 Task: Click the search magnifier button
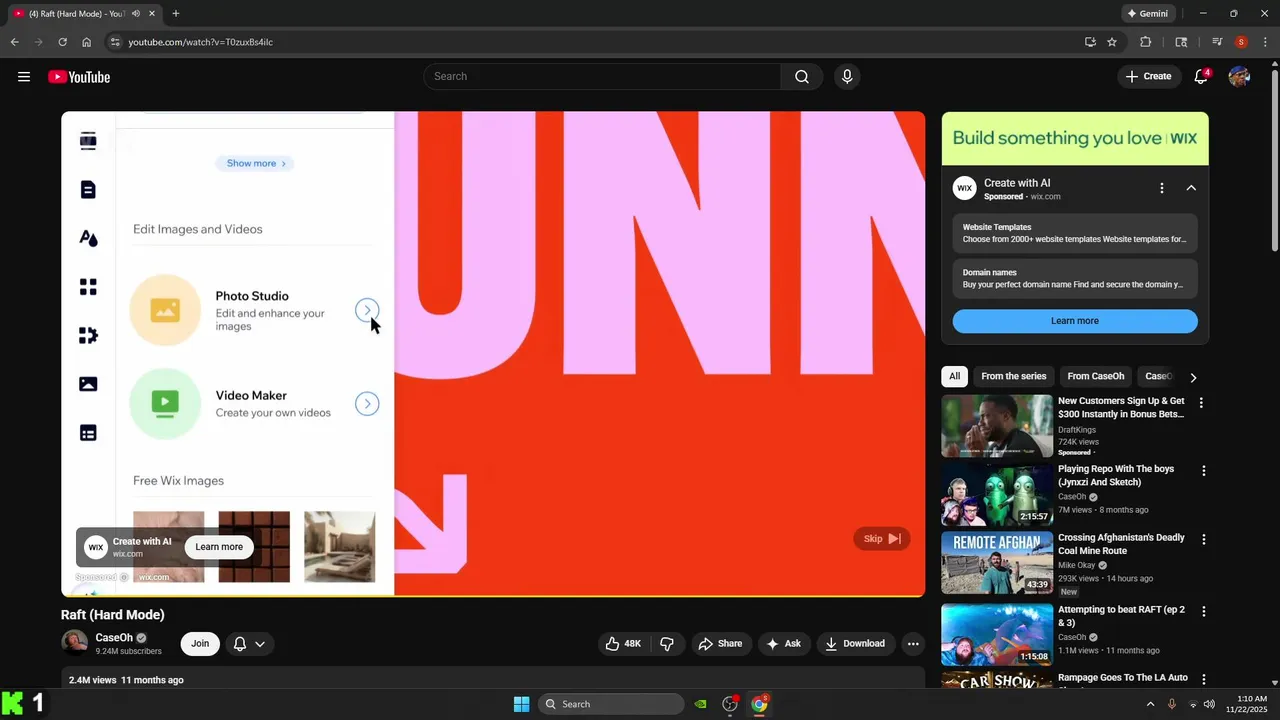click(802, 77)
